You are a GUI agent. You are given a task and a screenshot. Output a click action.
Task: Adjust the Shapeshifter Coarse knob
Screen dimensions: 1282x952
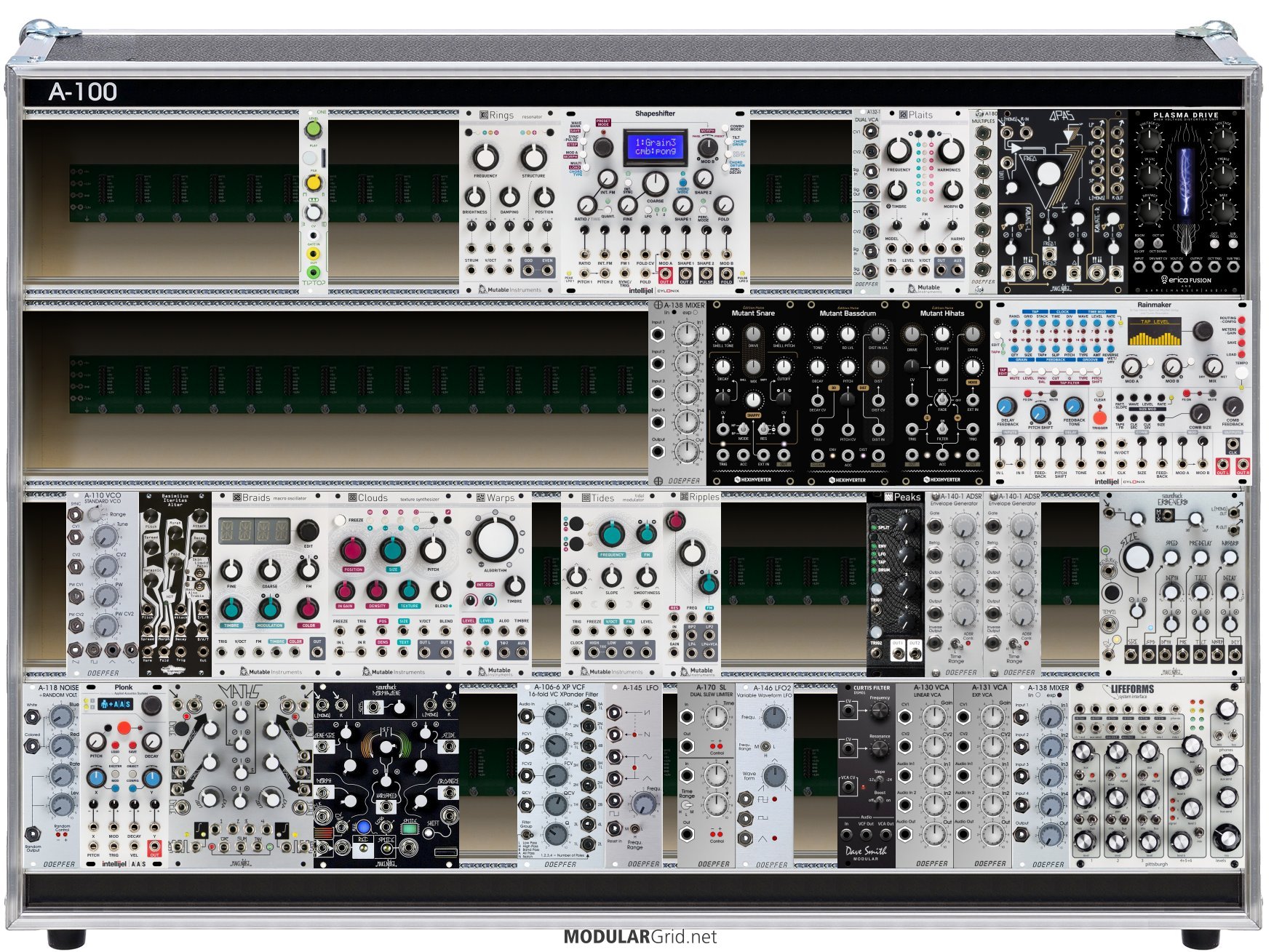coord(655,183)
